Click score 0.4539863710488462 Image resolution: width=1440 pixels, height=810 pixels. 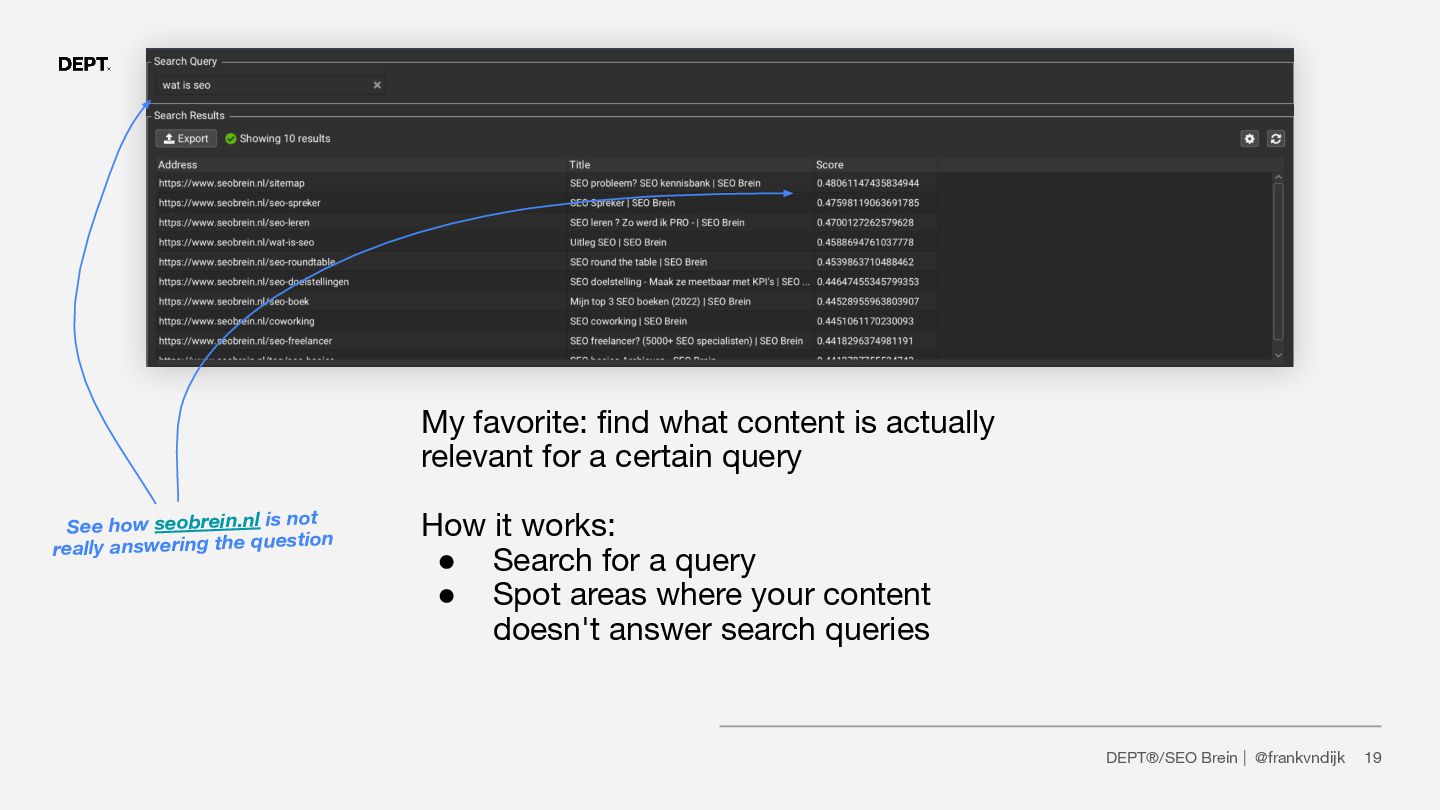point(864,262)
